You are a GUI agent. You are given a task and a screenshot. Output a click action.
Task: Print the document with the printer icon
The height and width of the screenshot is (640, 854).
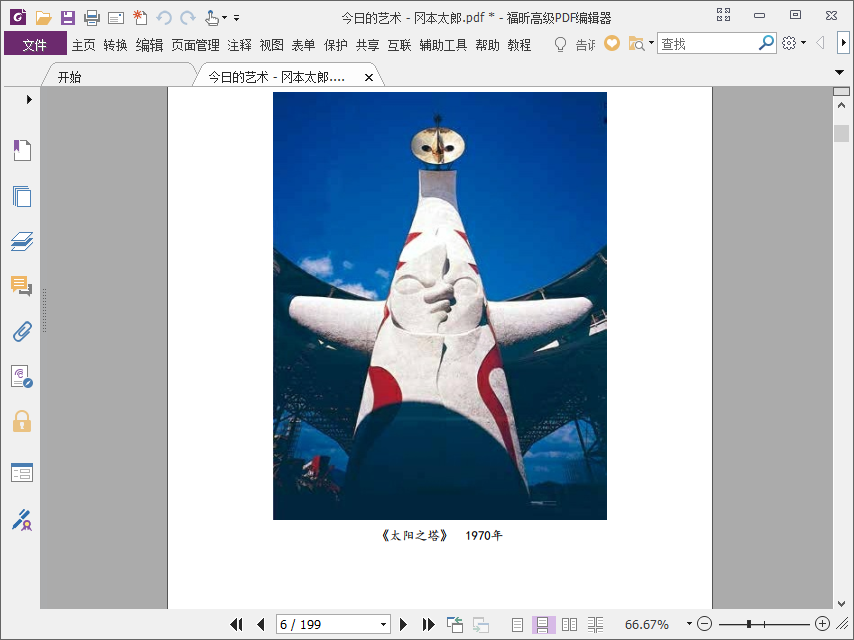point(92,18)
